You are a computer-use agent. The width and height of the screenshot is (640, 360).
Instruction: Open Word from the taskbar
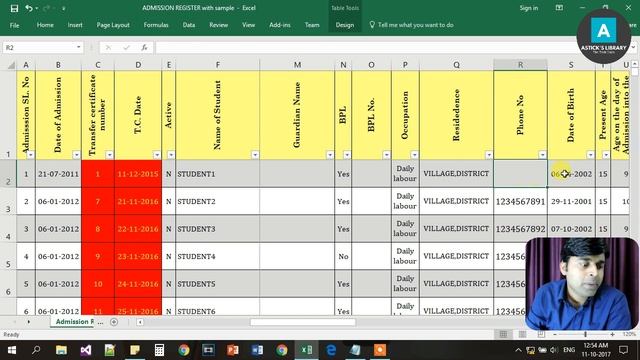click(x=257, y=350)
